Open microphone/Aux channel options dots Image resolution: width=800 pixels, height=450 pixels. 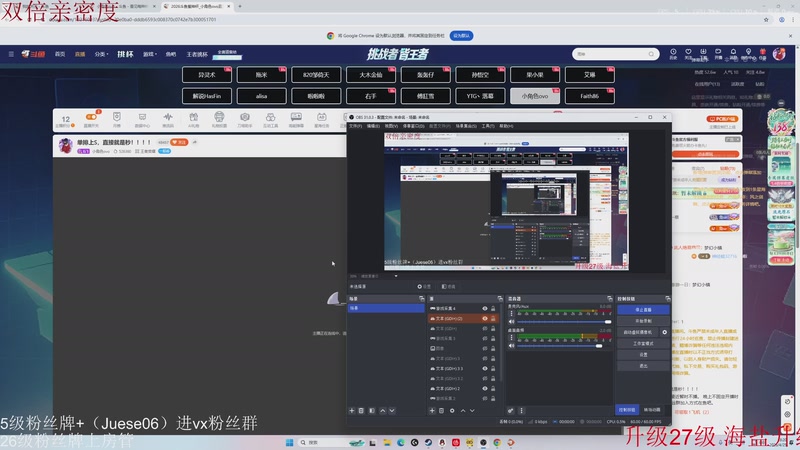point(512,313)
